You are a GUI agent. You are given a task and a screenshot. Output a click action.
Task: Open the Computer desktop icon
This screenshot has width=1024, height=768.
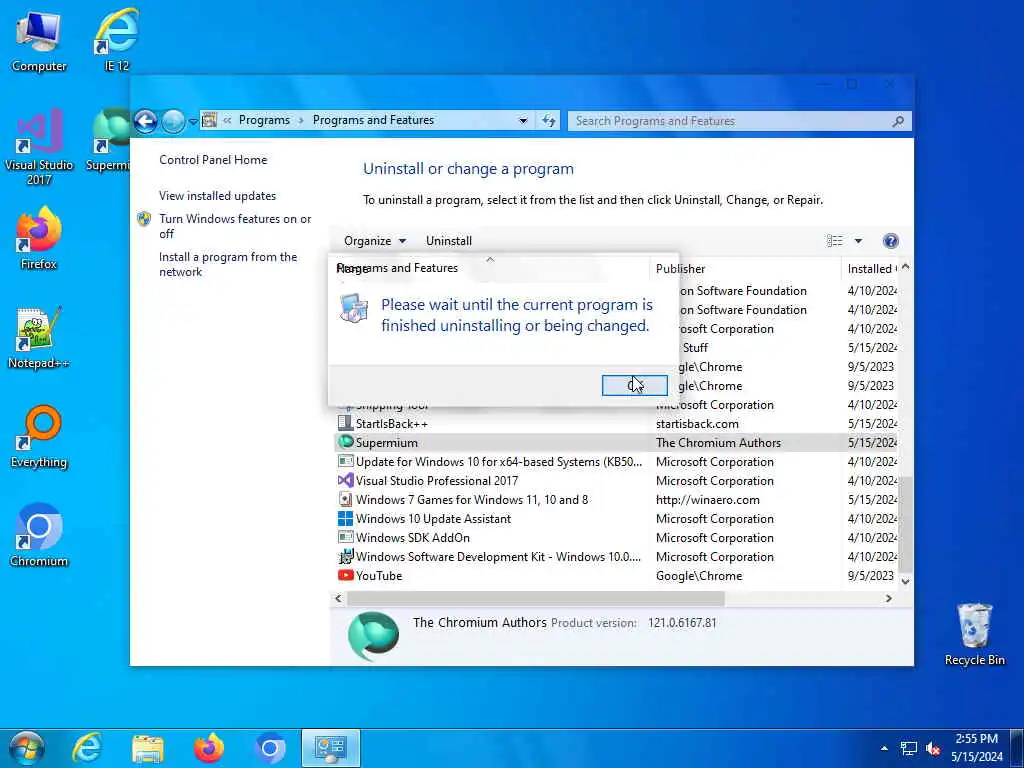[x=39, y=40]
